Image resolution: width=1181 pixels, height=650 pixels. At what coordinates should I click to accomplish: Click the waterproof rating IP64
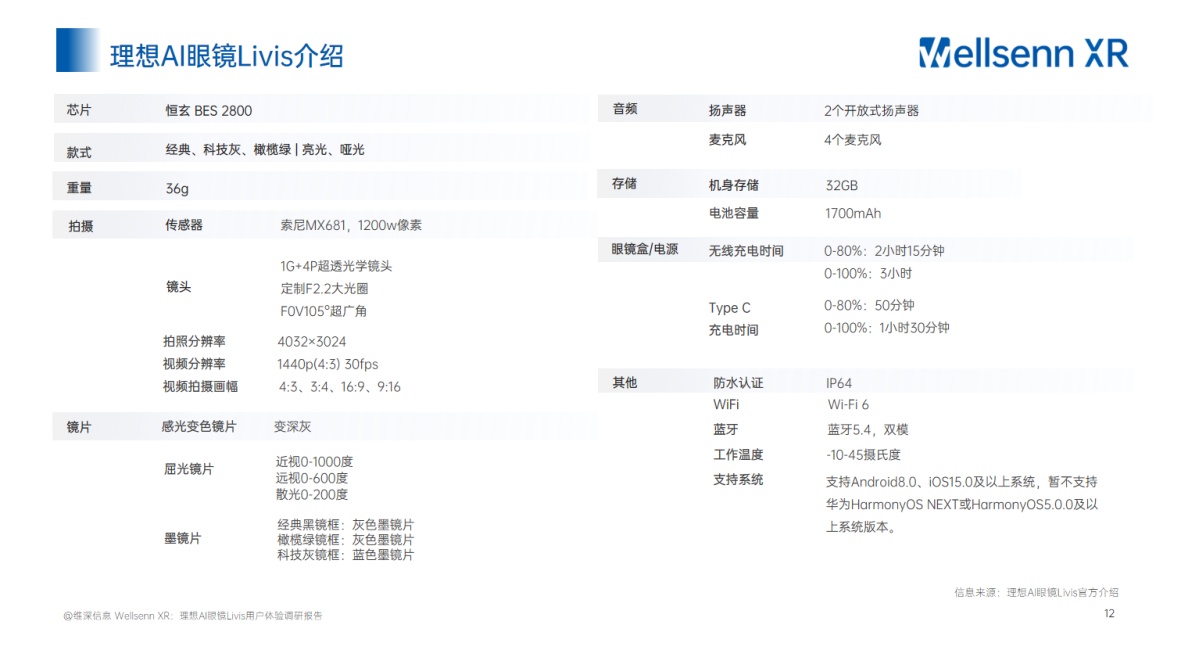[839, 383]
